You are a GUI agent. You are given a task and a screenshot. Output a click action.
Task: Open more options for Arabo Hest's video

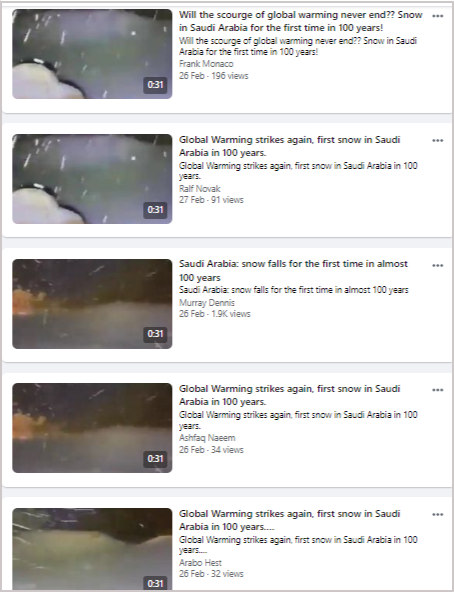coord(437,514)
